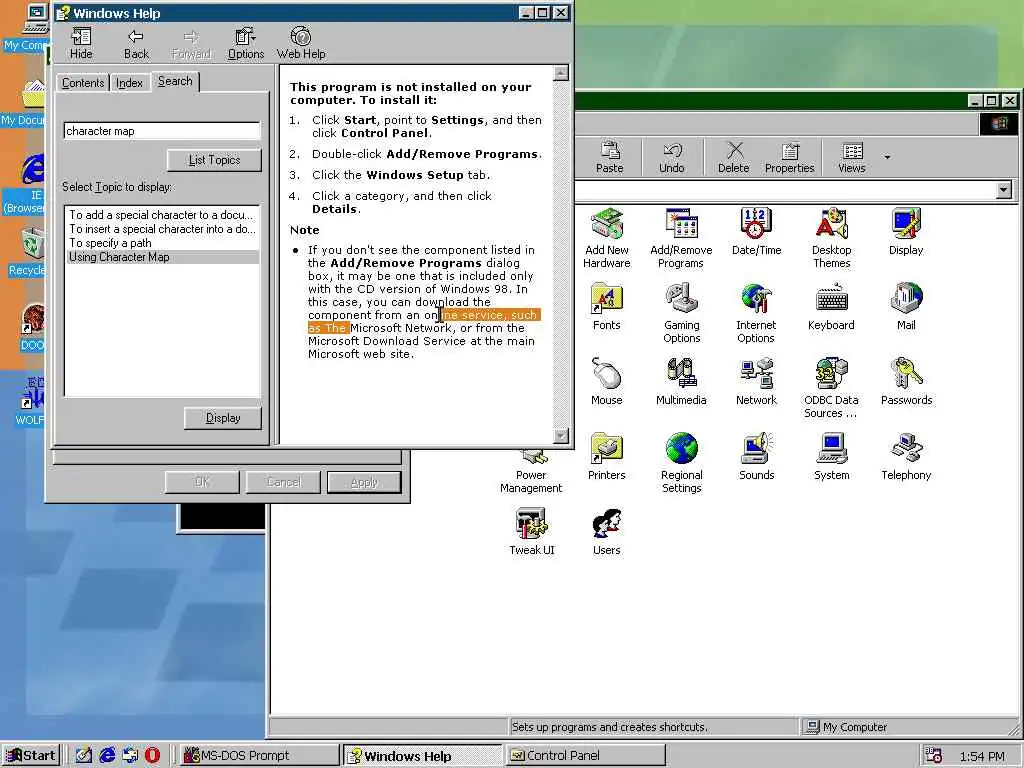1024x768 pixels.
Task: Select the Network control panel icon
Action: pos(756,382)
